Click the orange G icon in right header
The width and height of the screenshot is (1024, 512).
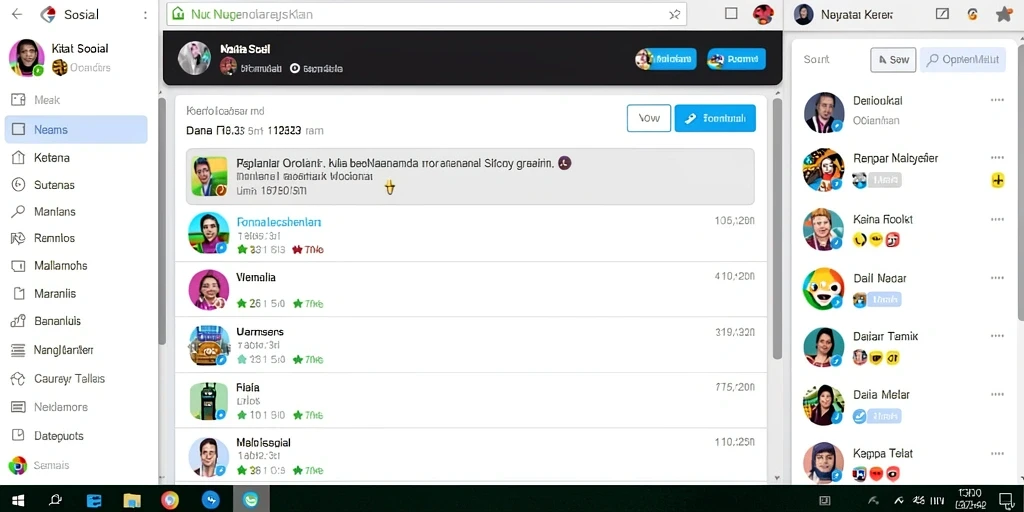(x=972, y=14)
